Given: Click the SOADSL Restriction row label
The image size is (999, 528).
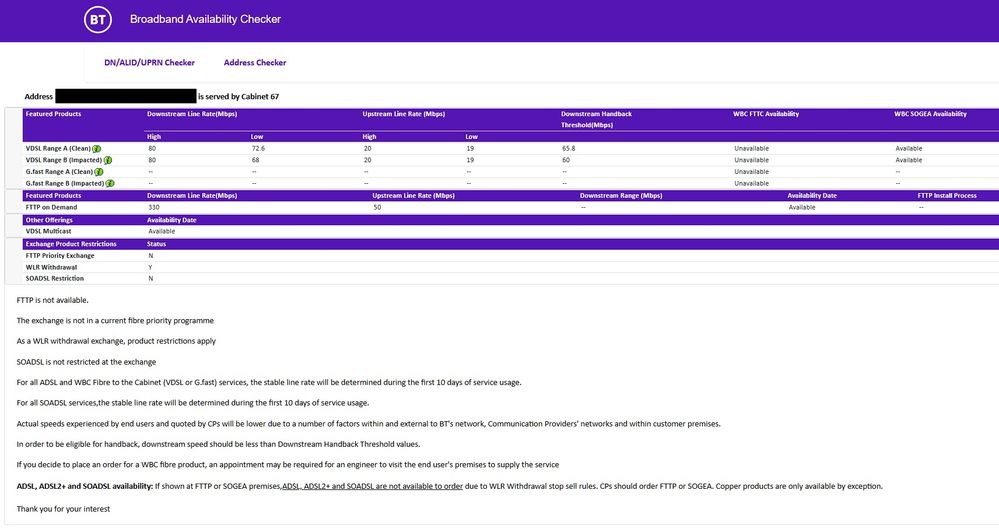Looking at the screenshot, I should pos(54,279).
